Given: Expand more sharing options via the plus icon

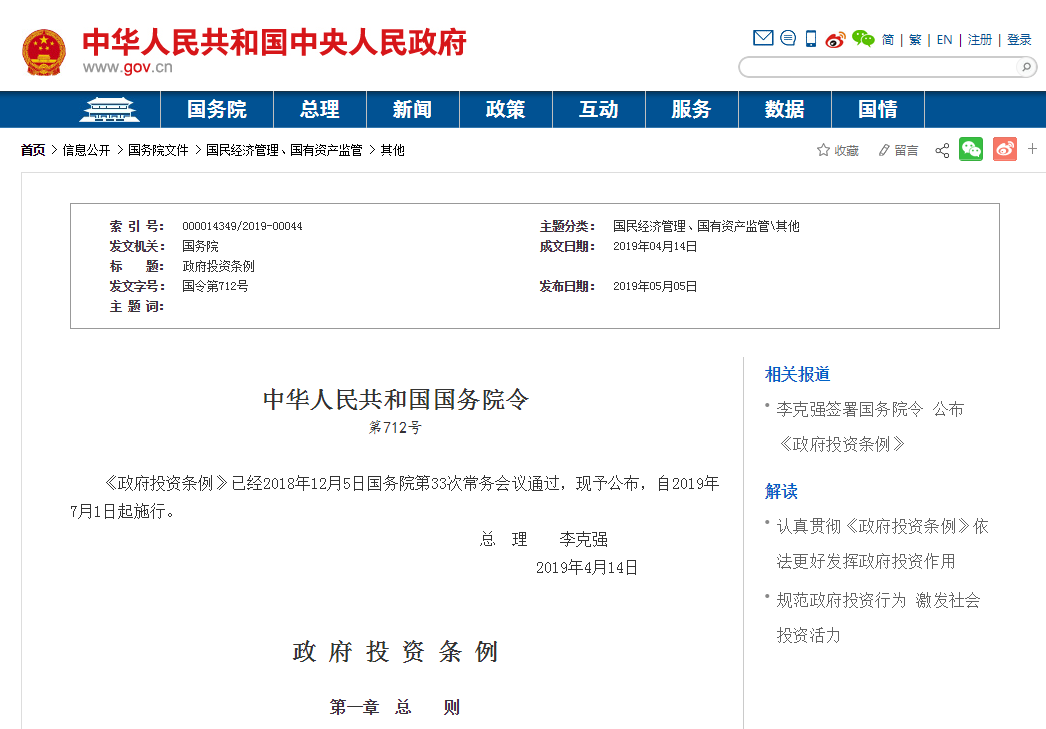Looking at the screenshot, I should point(1032,149).
